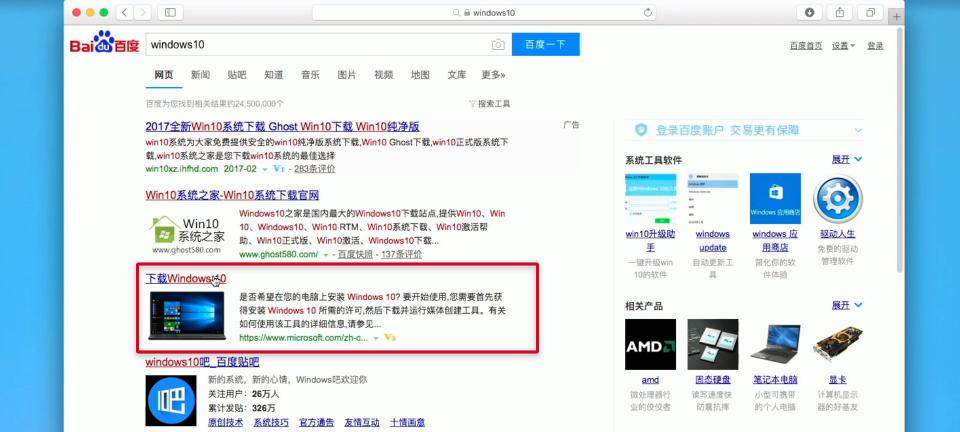Screen dimensions: 960x432
Task: Show all tabs overview button
Action: tap(871, 12)
